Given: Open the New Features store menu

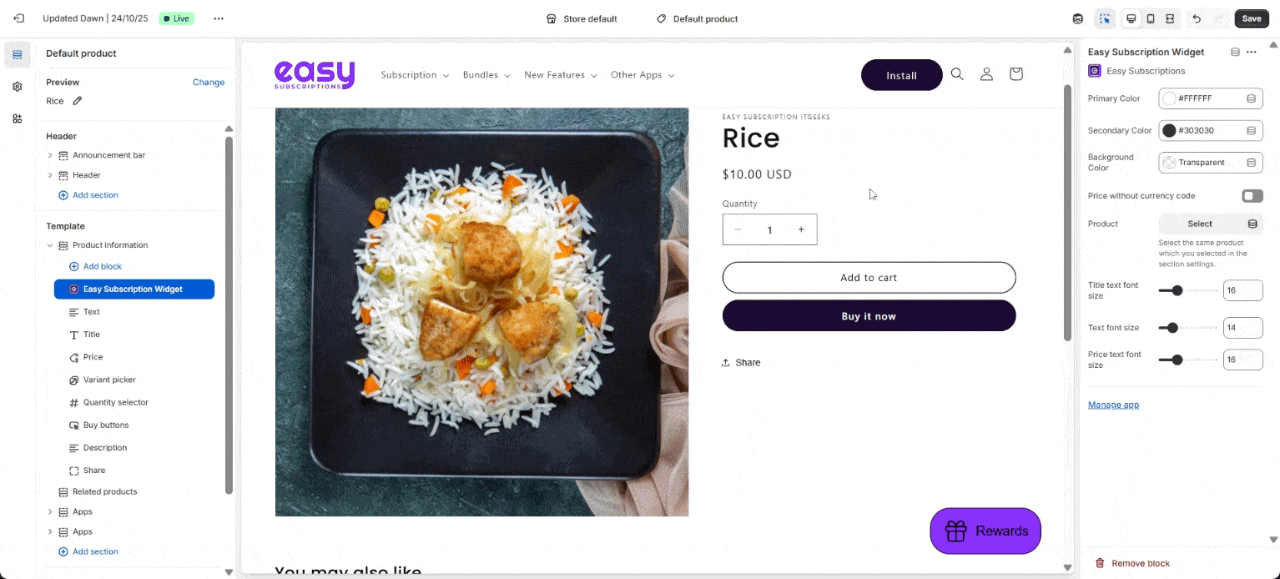Looking at the screenshot, I should [x=560, y=75].
